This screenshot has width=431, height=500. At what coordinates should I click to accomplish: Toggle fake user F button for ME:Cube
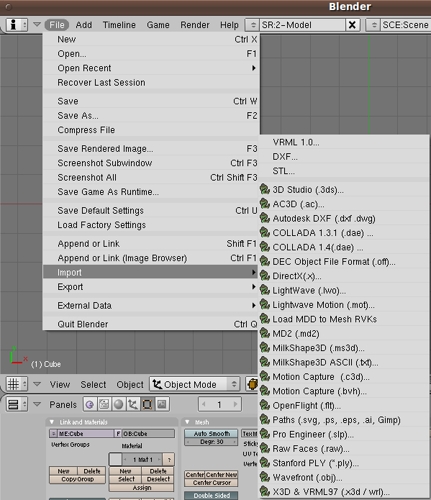tap(118, 434)
